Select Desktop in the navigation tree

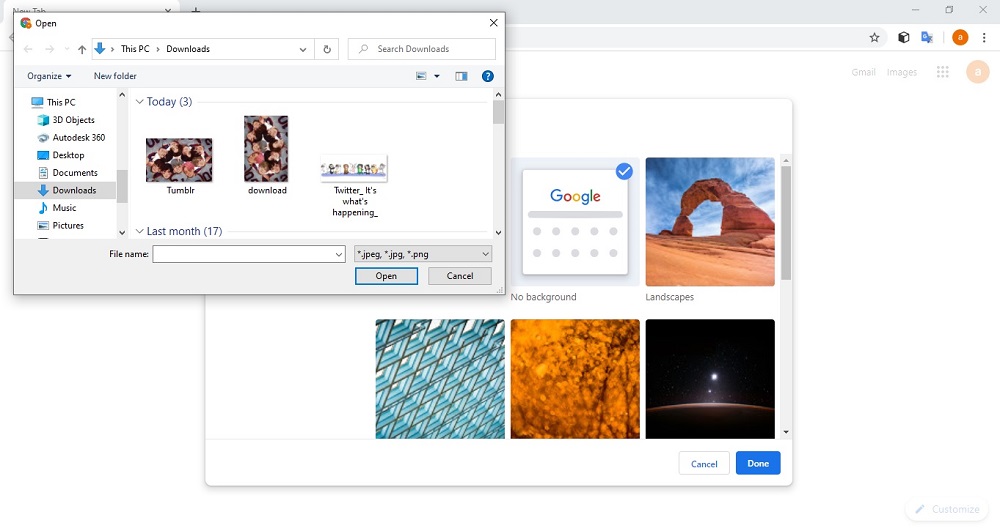(68, 155)
